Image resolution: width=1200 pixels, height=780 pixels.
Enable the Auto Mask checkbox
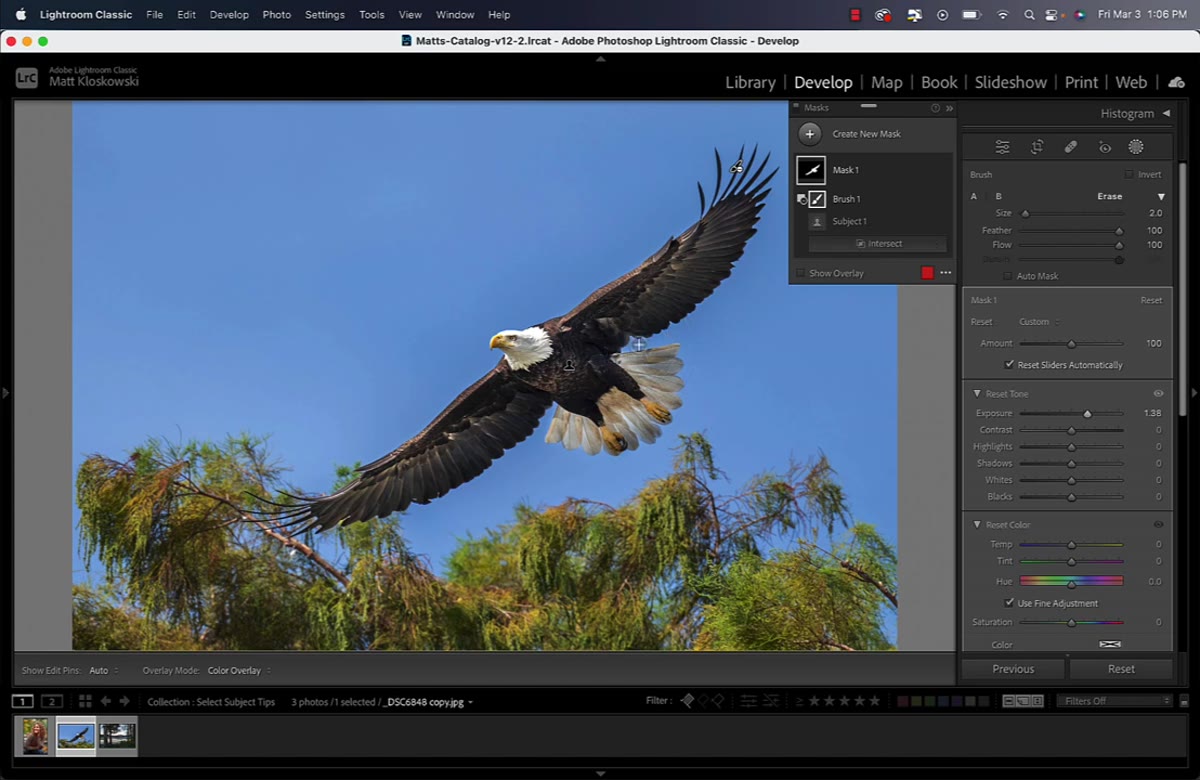[1008, 276]
